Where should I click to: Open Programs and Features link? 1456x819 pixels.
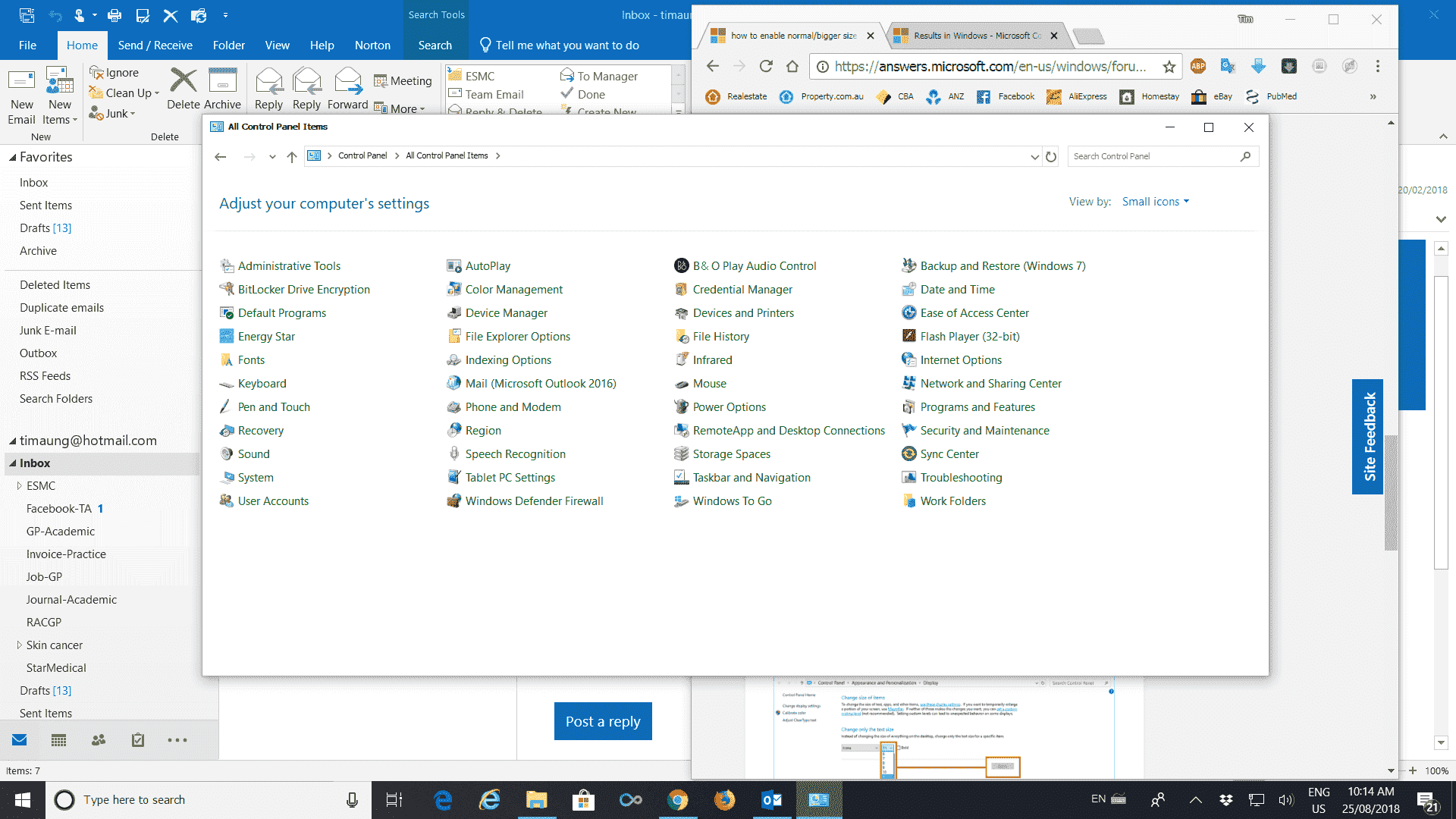pos(977,407)
